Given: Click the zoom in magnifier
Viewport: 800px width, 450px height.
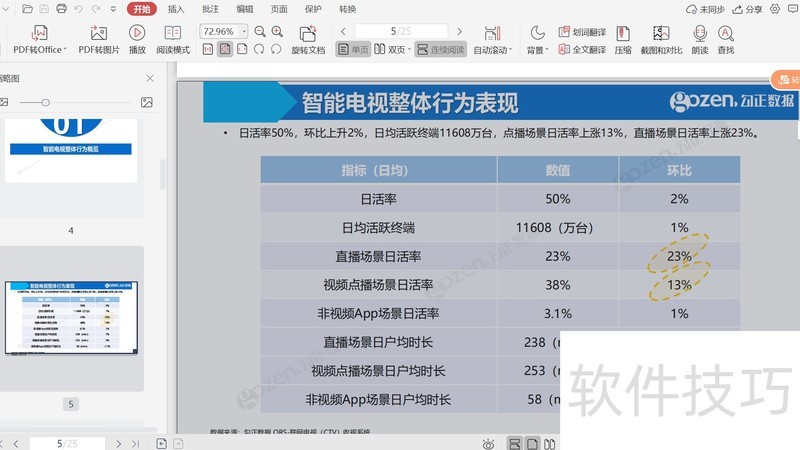Looking at the screenshot, I should 277,32.
